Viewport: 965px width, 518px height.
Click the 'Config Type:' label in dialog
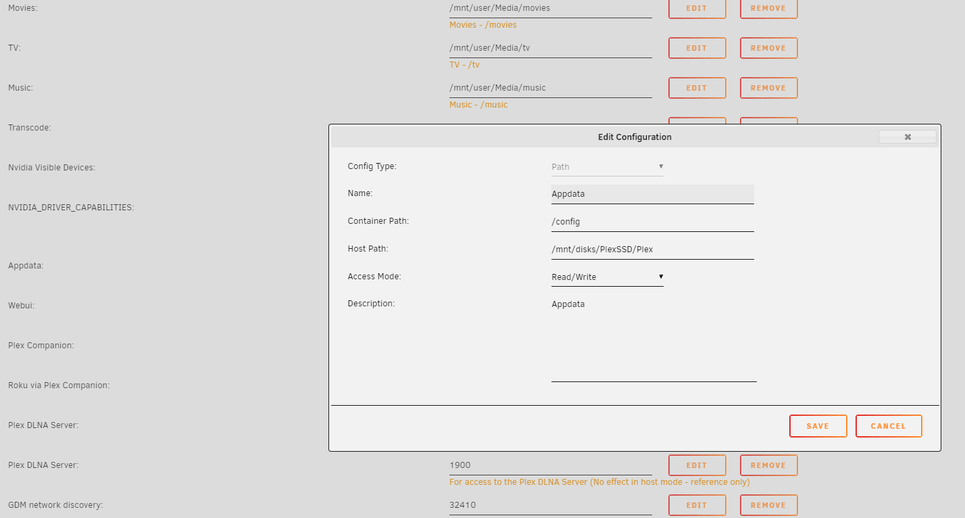click(372, 166)
